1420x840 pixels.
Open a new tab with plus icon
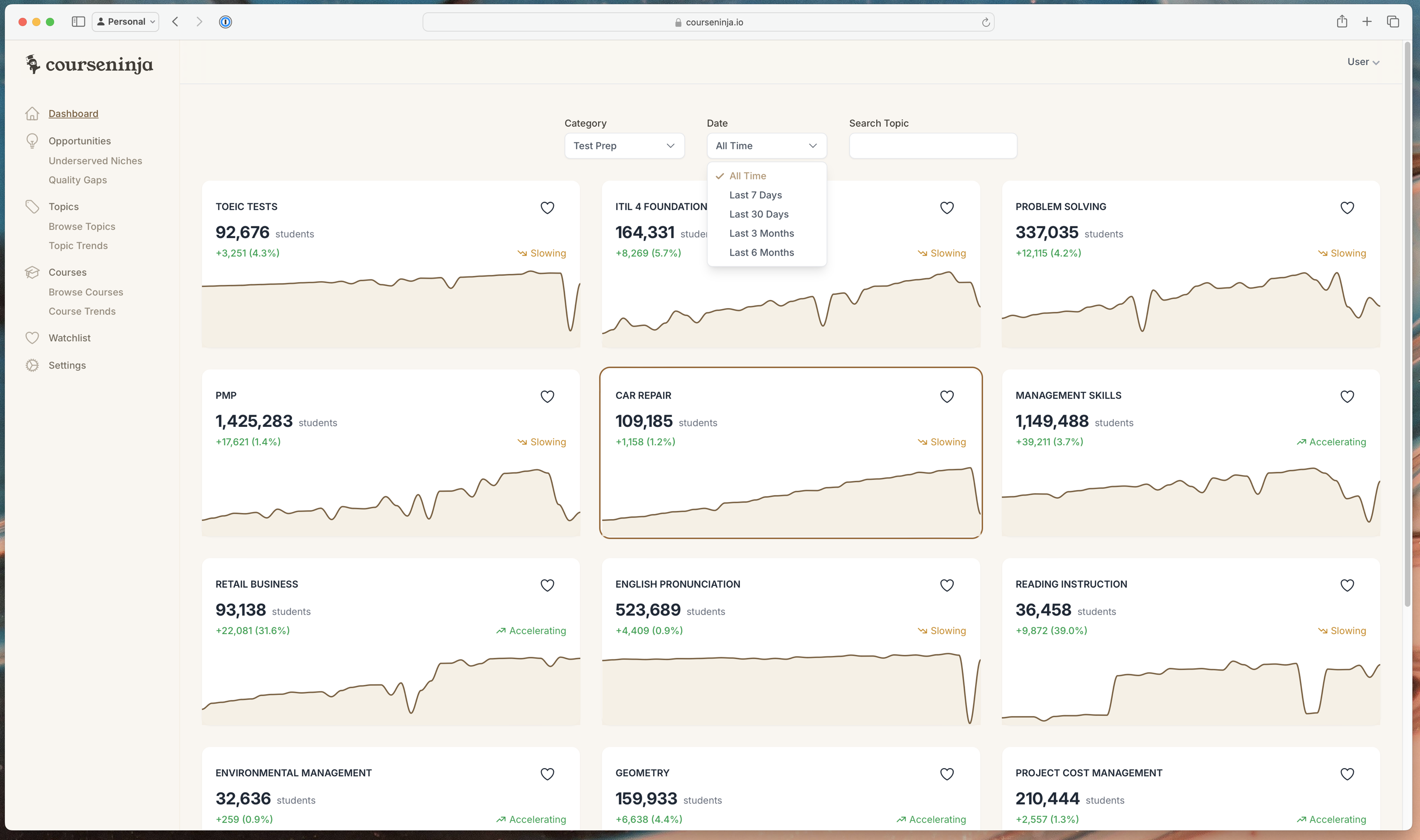(1367, 21)
